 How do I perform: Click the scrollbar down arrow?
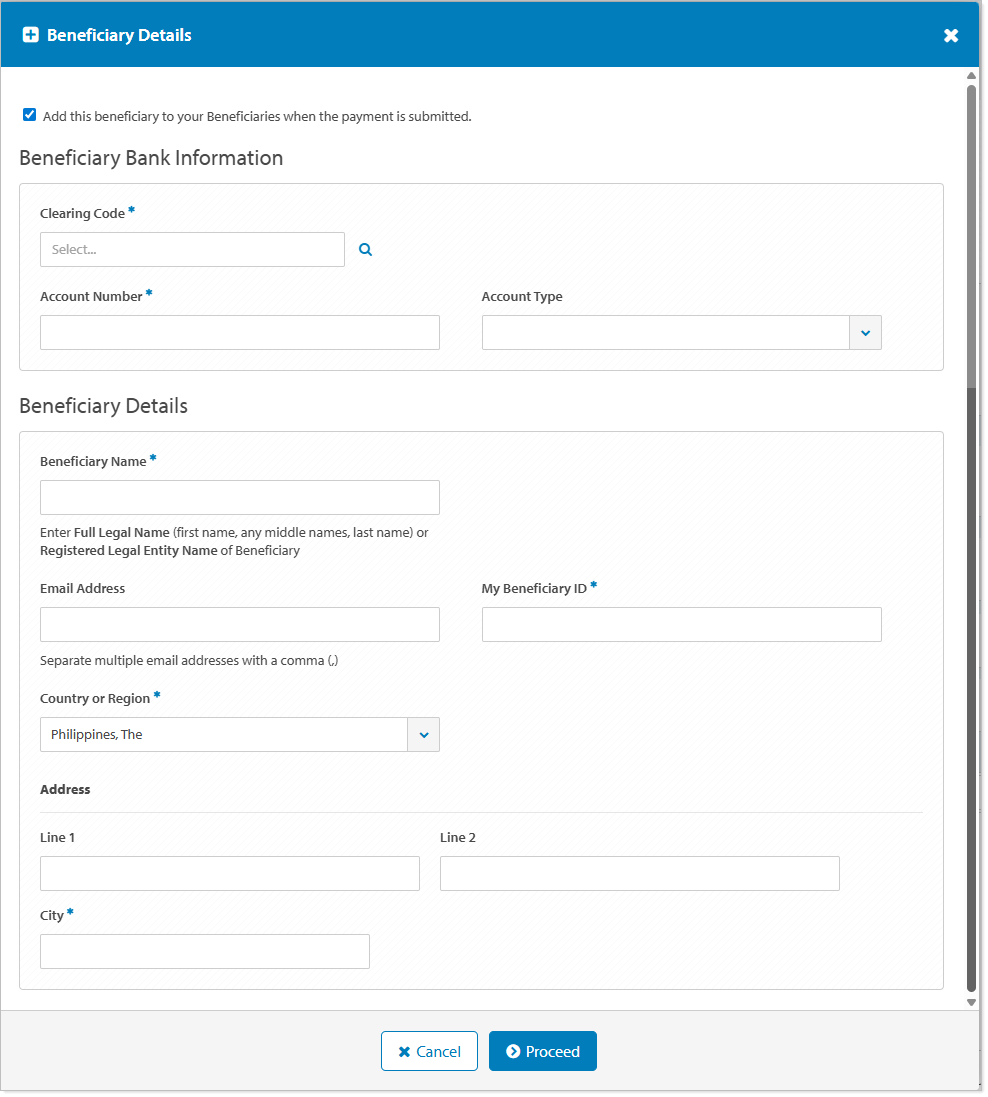coord(971,1002)
